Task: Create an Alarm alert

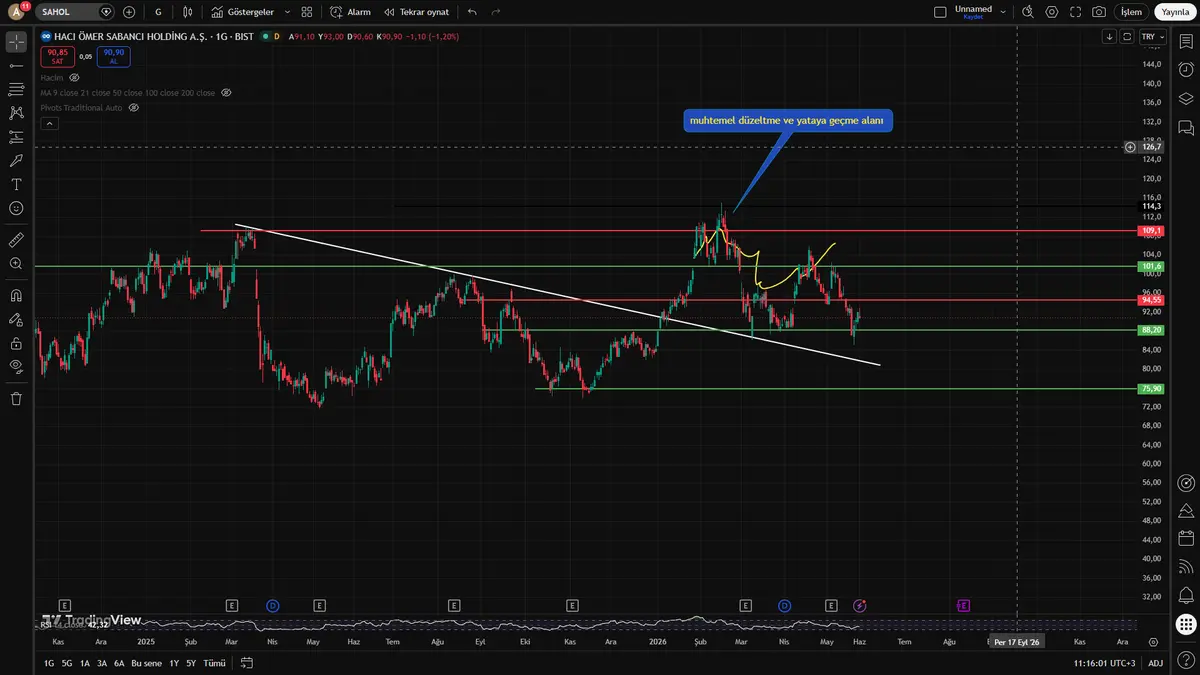Action: pos(351,12)
